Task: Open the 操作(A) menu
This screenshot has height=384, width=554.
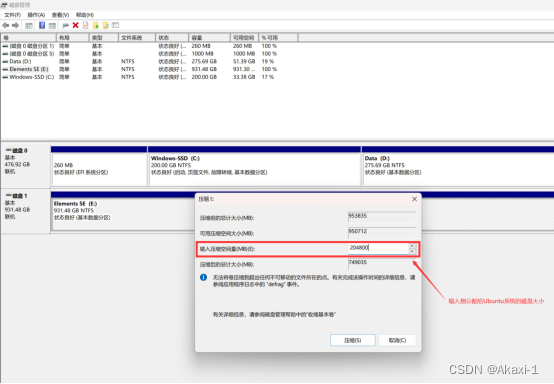Action: (x=36, y=15)
